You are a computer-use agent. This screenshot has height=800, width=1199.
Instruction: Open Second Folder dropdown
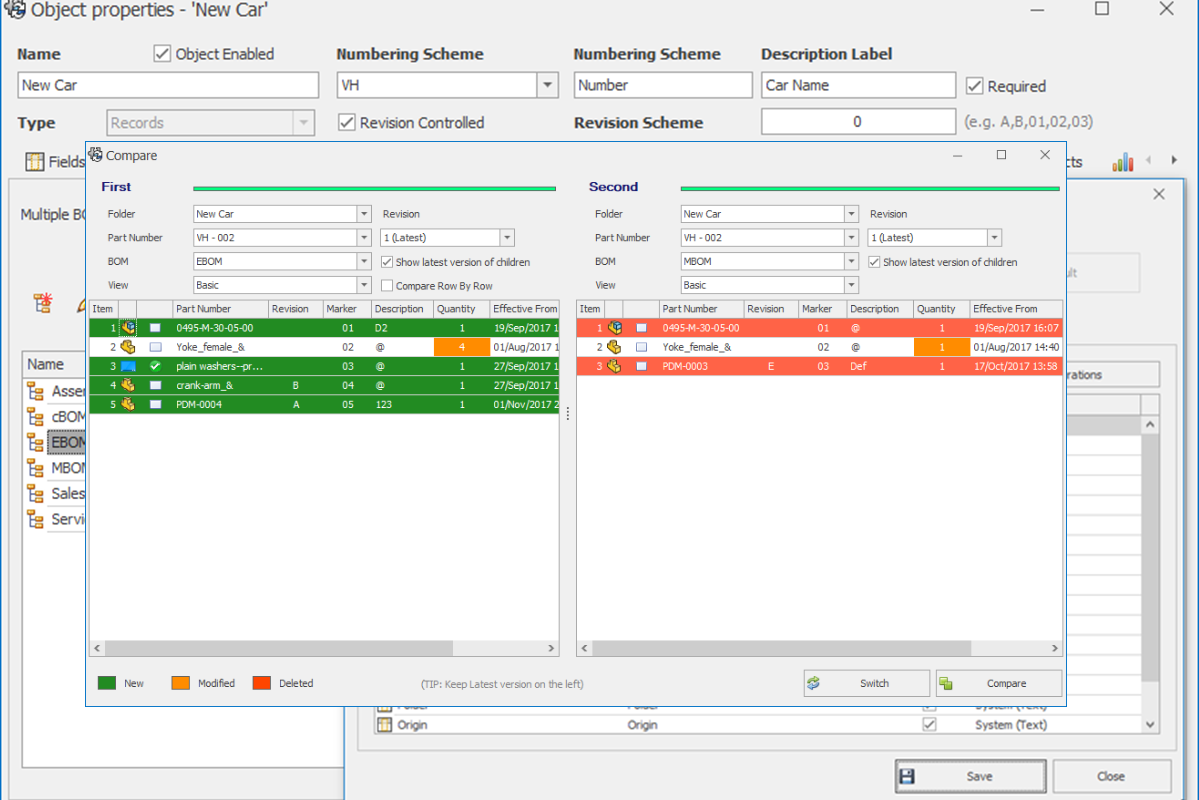[851, 214]
